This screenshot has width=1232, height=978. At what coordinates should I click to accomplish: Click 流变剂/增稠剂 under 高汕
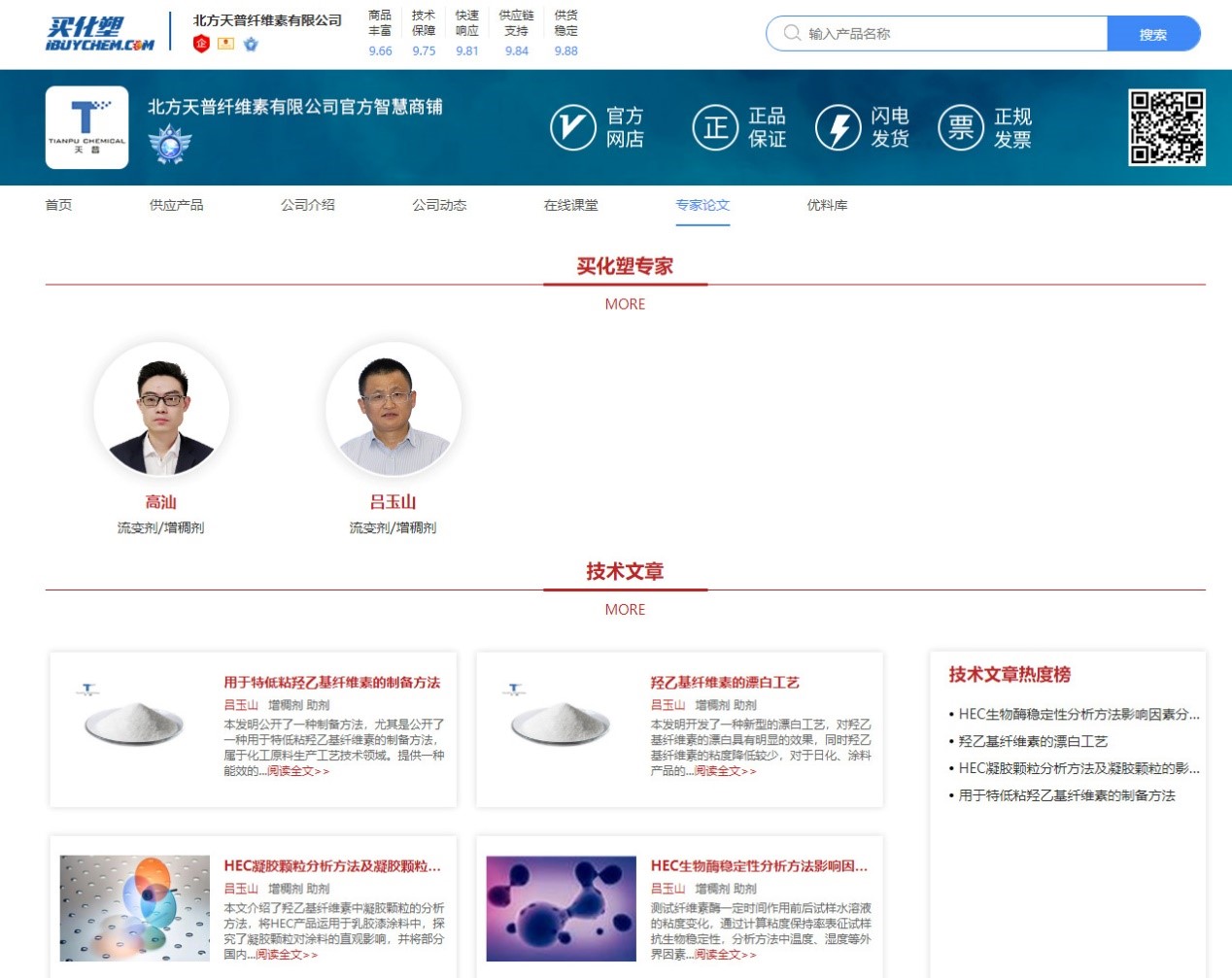(x=161, y=527)
